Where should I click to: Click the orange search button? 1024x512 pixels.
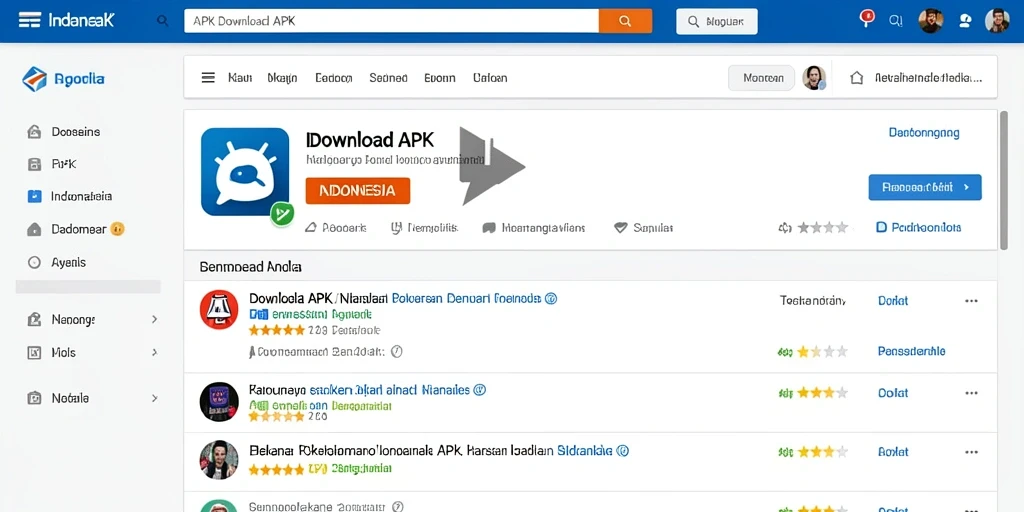(625, 21)
